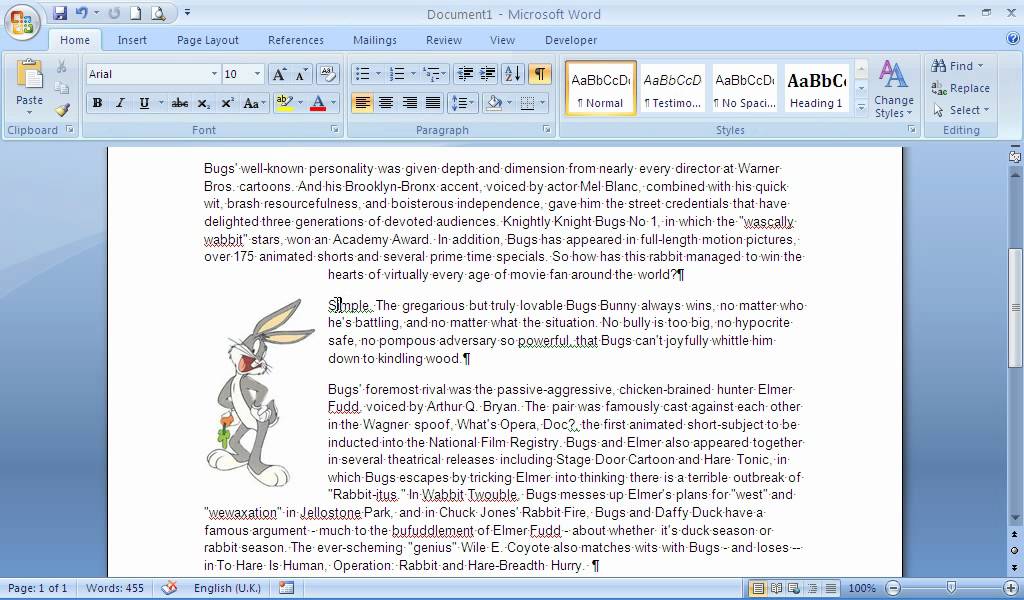Undo the last action
This screenshot has height=600, width=1024.
[81, 13]
